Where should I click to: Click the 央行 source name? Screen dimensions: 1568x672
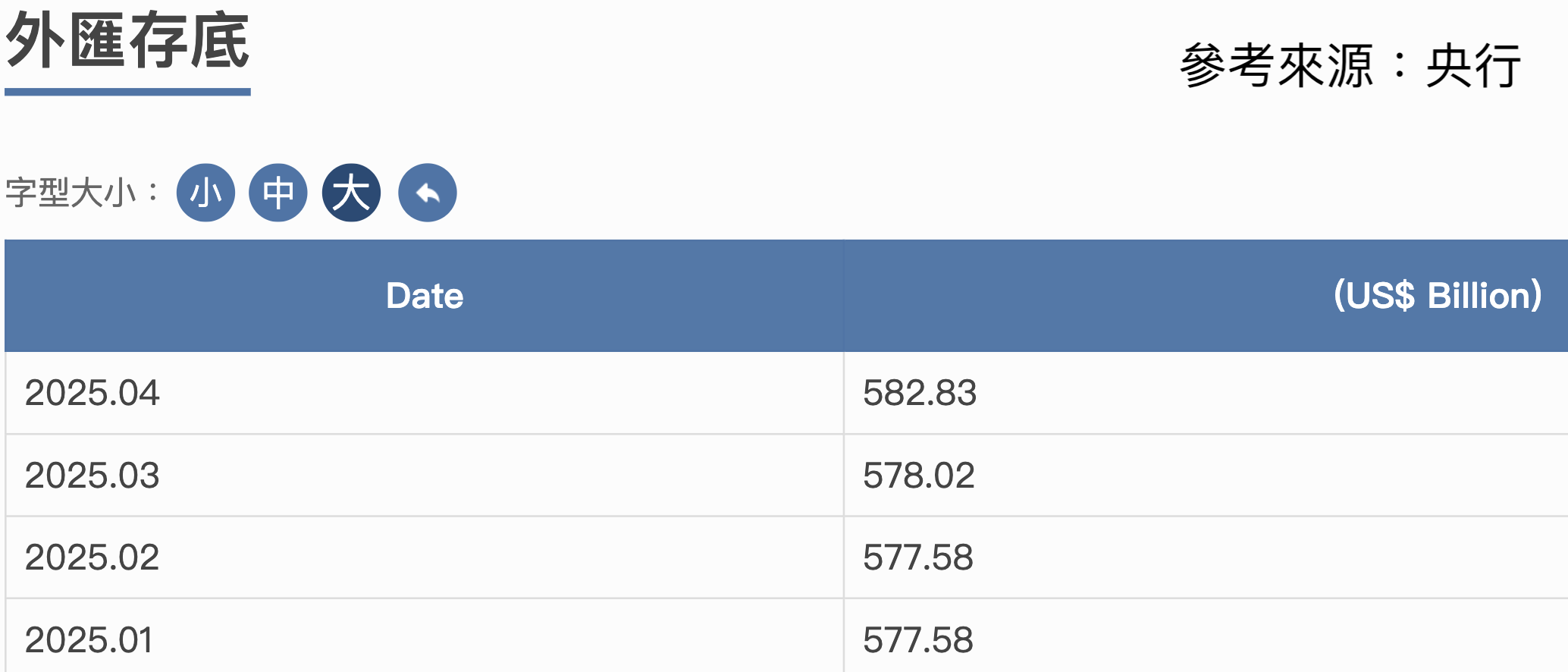coord(1473,67)
